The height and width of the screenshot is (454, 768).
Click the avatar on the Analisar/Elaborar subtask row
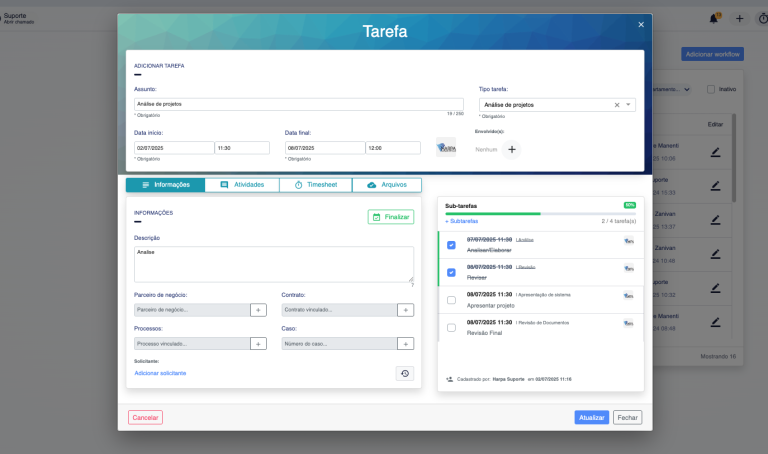629,240
